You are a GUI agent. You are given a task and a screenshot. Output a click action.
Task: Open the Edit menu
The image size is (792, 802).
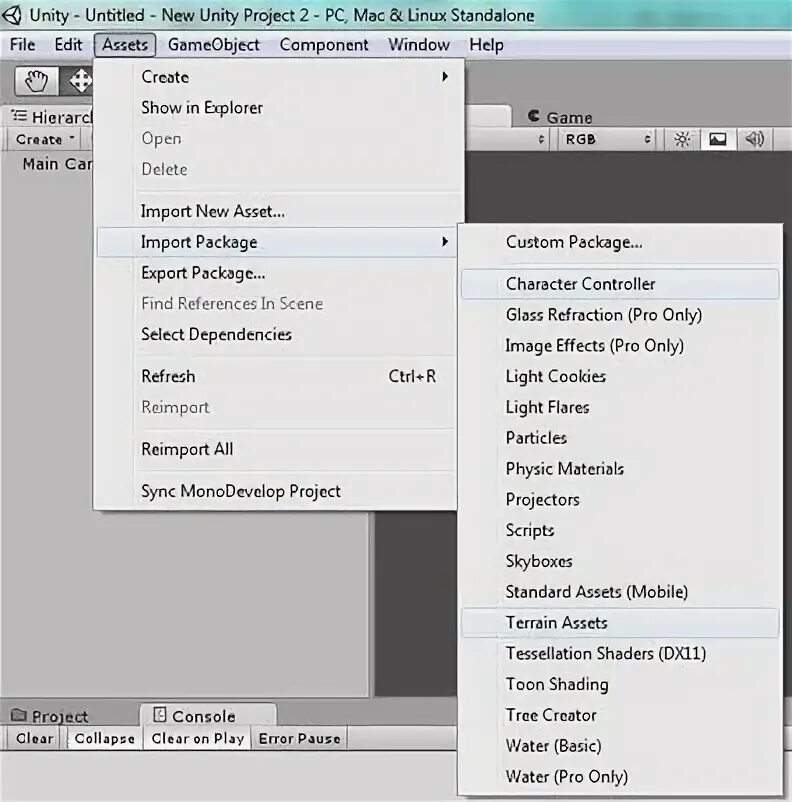coord(68,45)
